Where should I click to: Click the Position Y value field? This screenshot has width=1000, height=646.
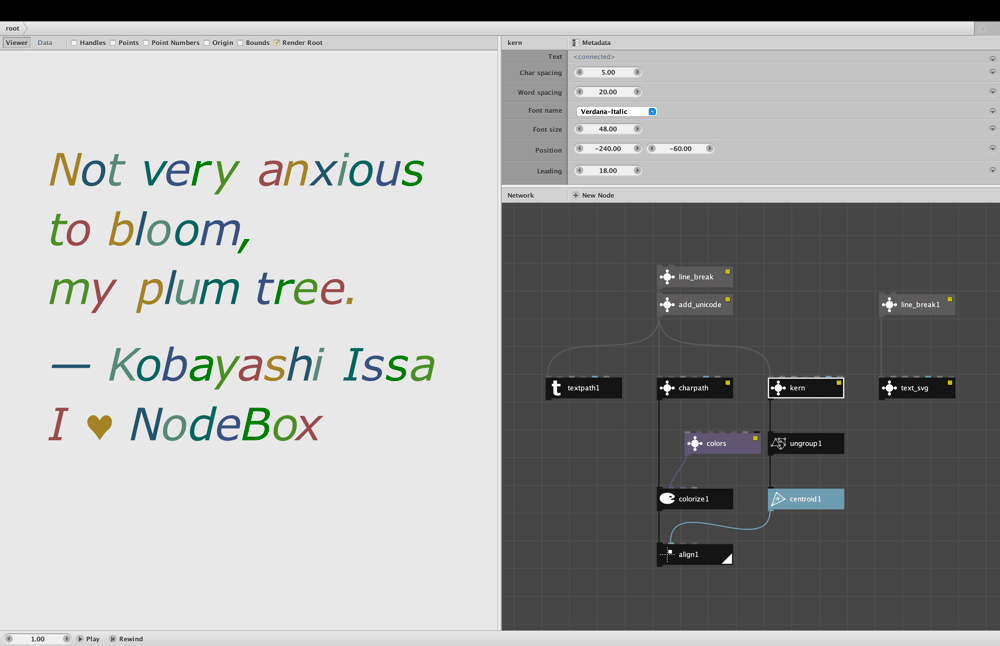(681, 149)
